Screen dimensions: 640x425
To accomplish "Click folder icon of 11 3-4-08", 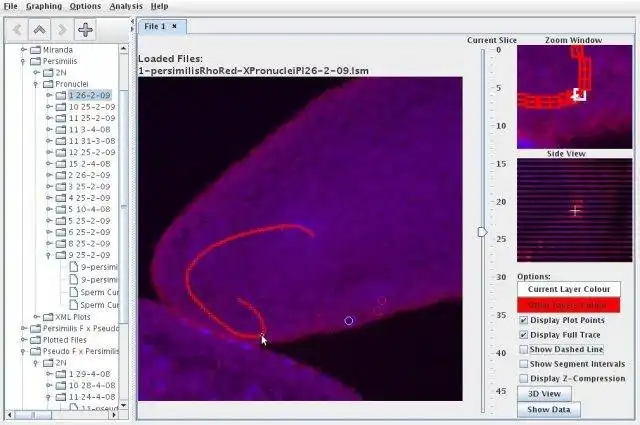I will pos(61,130).
